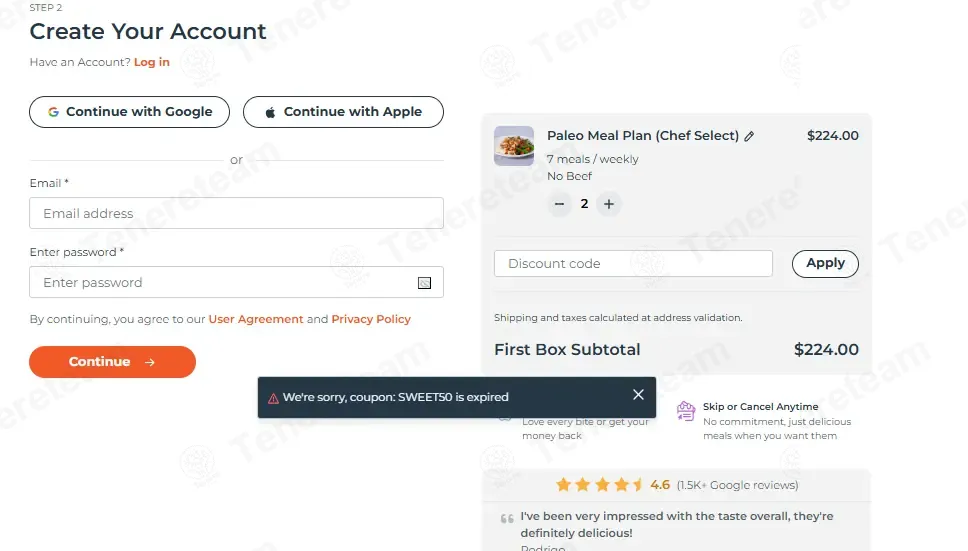Screen dimensions: 968x551
Task: Click the orange Continue button
Action: point(112,362)
